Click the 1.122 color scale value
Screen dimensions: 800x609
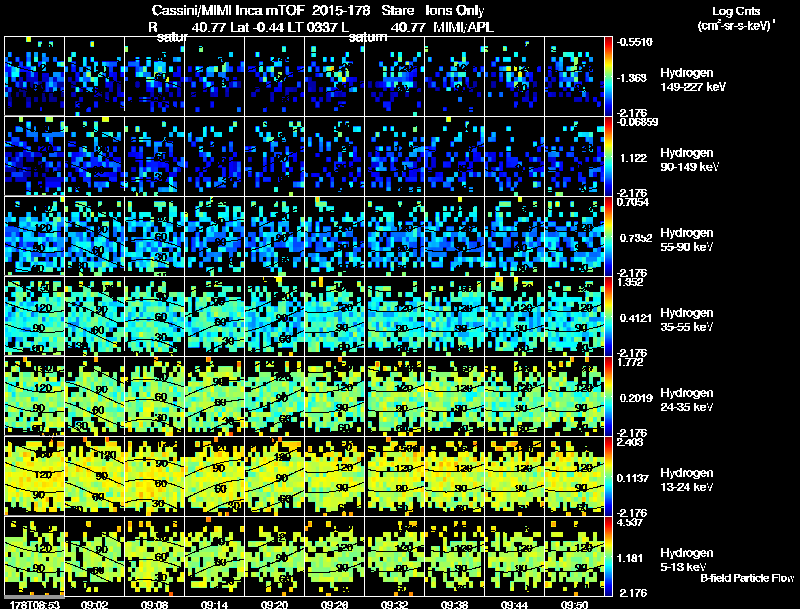[633, 158]
